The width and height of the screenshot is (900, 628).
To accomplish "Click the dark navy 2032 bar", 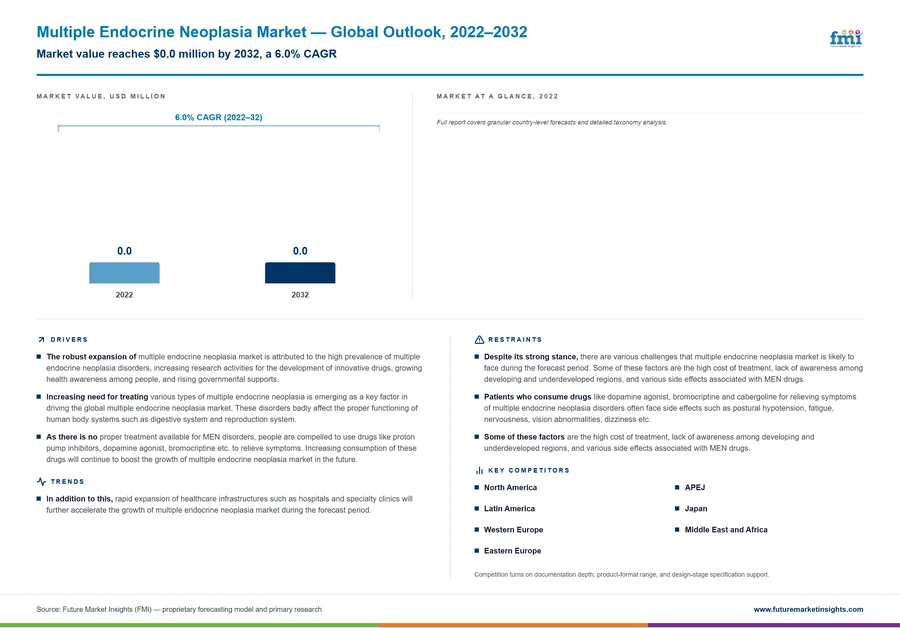I will coord(300,273).
